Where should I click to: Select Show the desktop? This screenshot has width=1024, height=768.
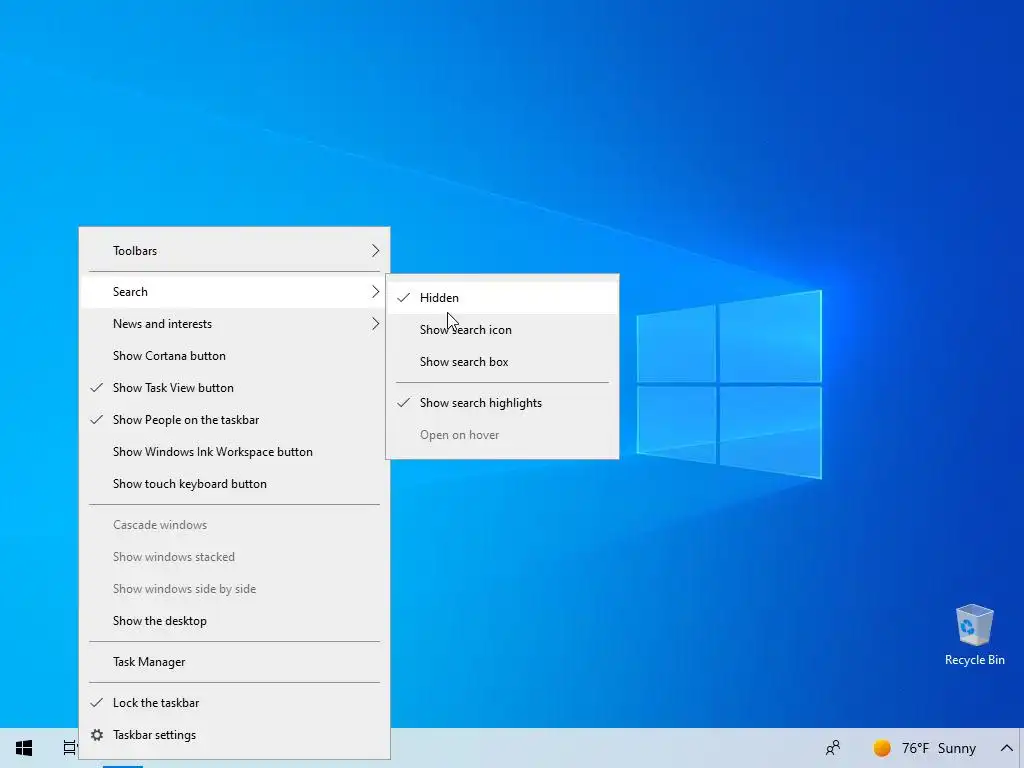[234, 621]
